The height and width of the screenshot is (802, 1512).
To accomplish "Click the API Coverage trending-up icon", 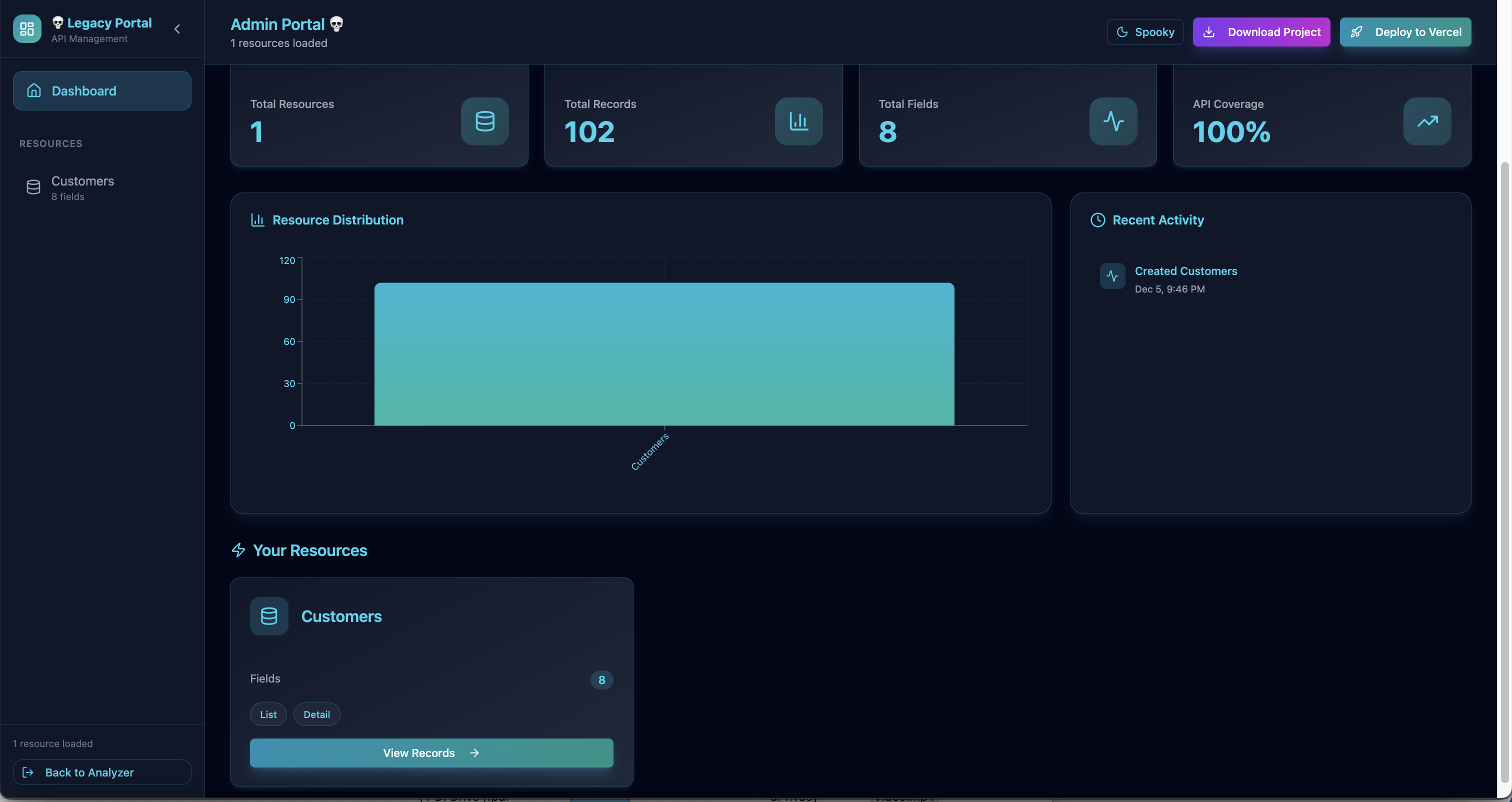I will click(x=1427, y=121).
